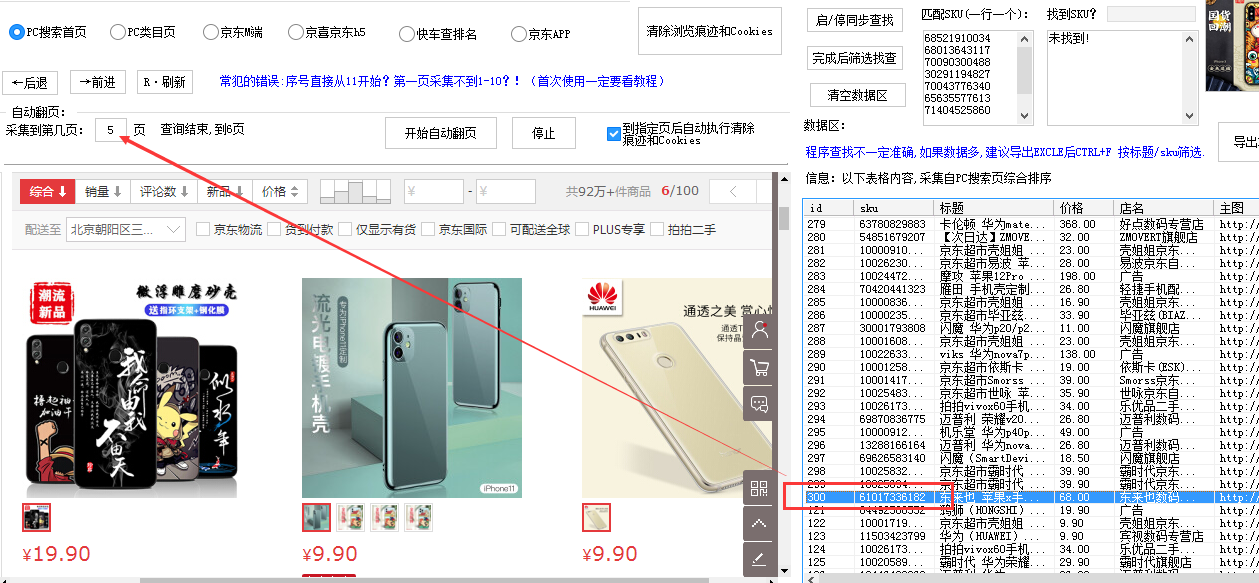Click the 清除浏览痕迹和Cookies button

709,31
